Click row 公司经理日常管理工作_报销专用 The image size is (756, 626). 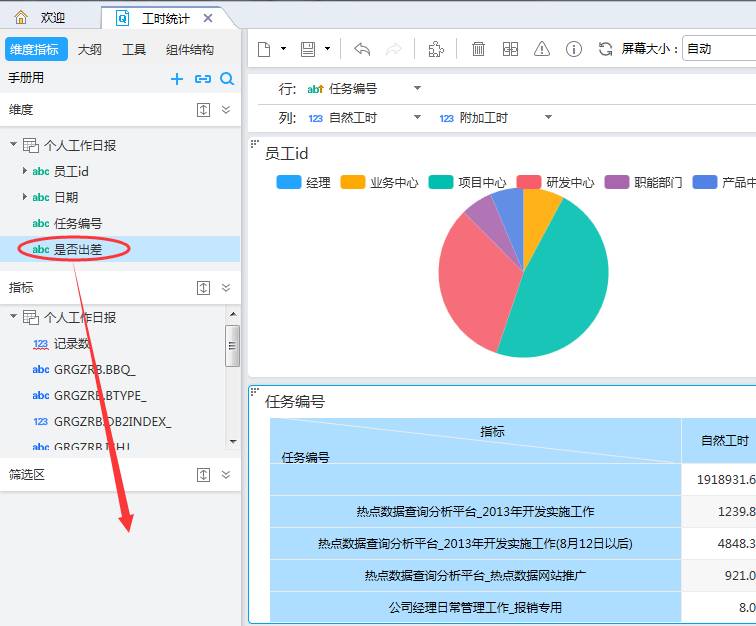click(x=475, y=607)
